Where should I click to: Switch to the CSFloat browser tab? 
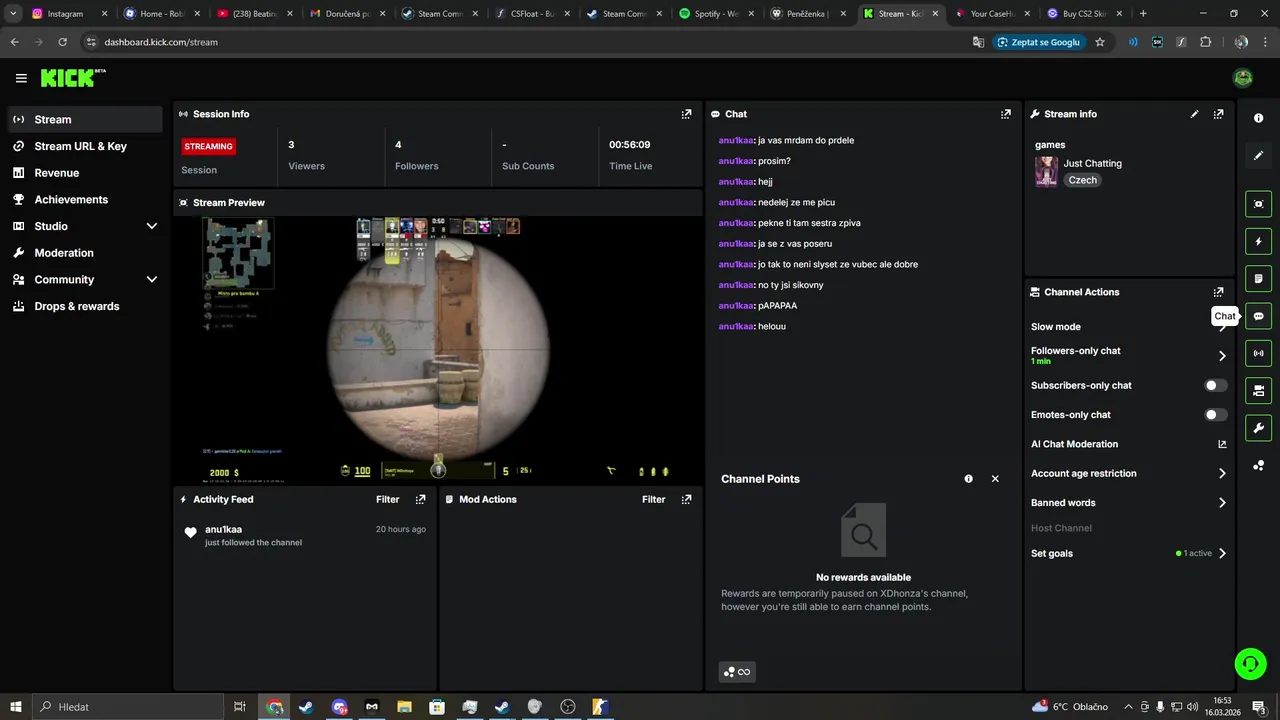pyautogui.click(x=532, y=14)
